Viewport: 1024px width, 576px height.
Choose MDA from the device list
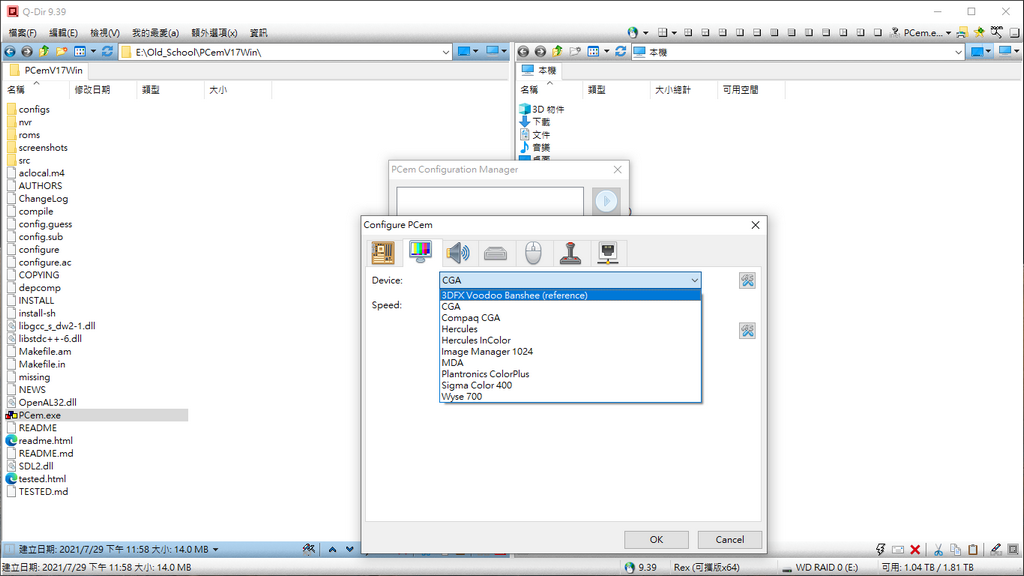[x=570, y=363]
